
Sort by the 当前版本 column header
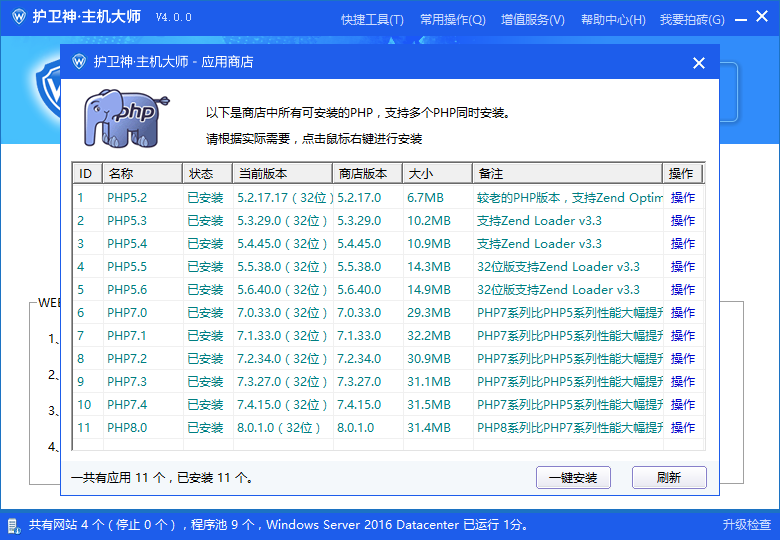(283, 174)
